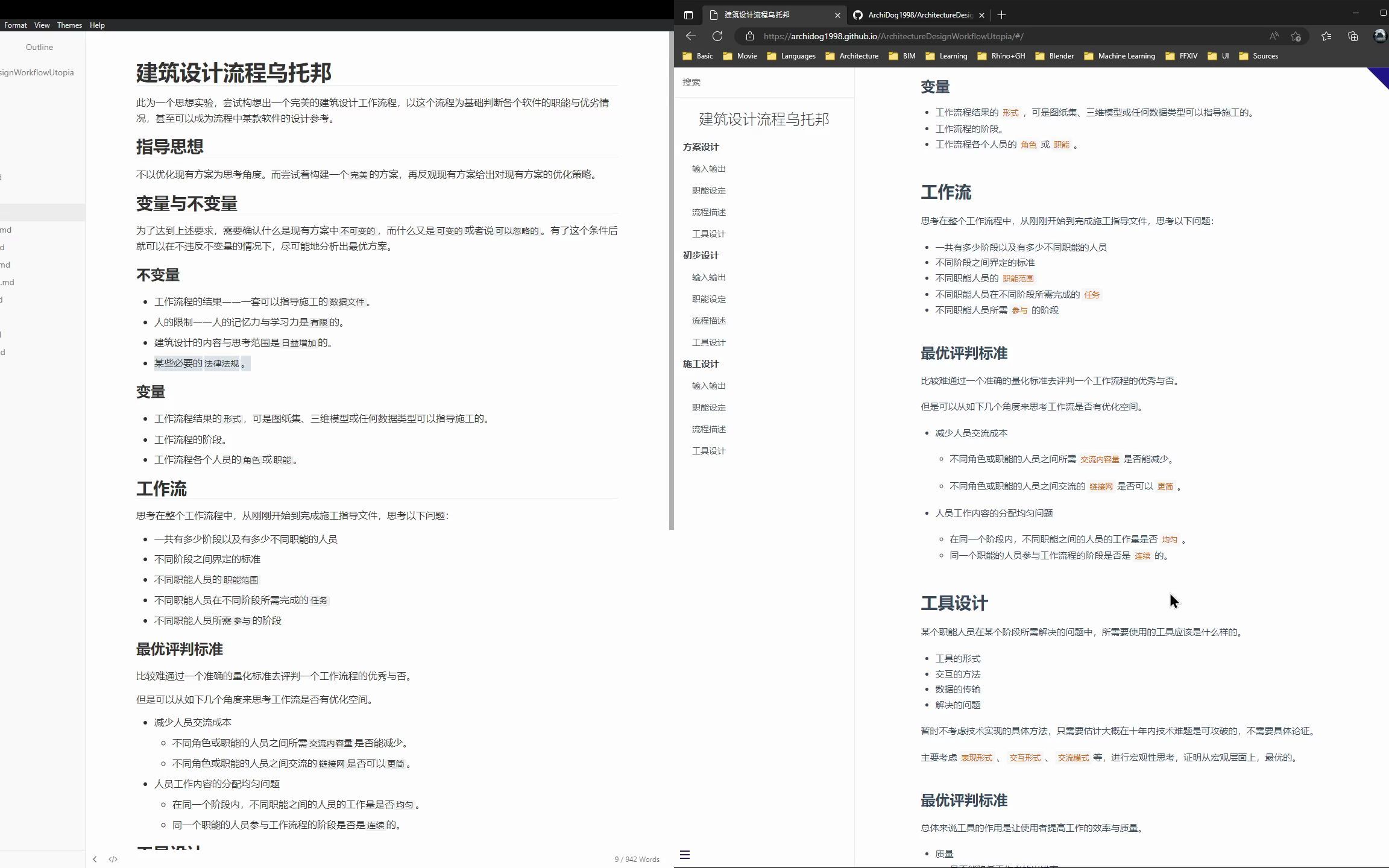Toggle Typora source code mode

point(113,859)
